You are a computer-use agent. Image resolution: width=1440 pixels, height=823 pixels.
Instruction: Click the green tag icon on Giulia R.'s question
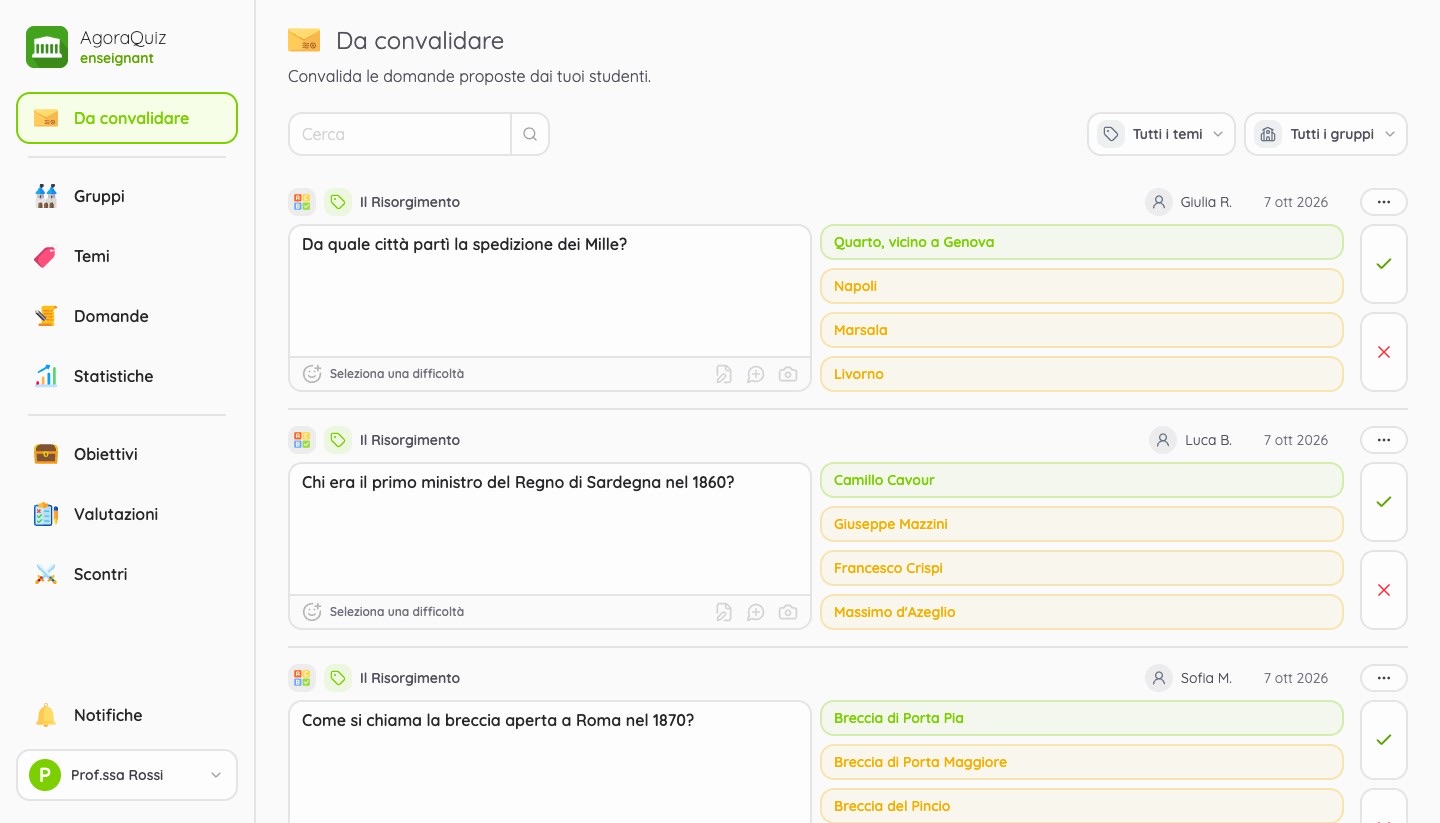point(338,202)
